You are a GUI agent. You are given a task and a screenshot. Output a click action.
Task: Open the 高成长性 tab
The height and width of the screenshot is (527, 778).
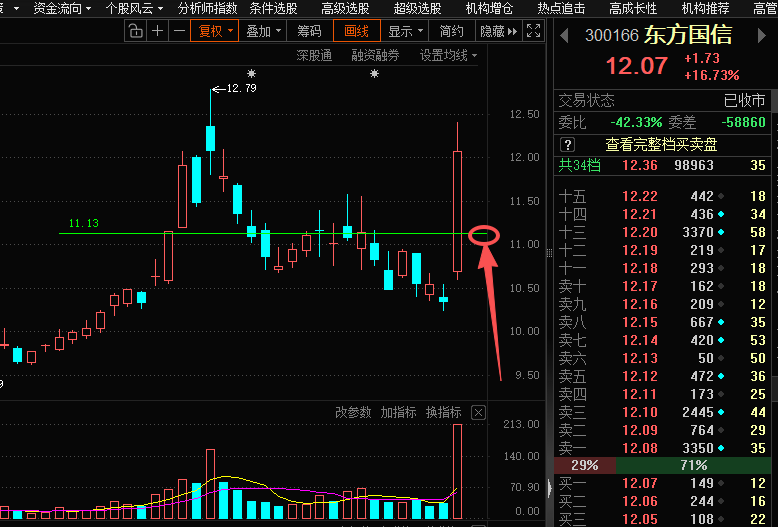point(633,8)
